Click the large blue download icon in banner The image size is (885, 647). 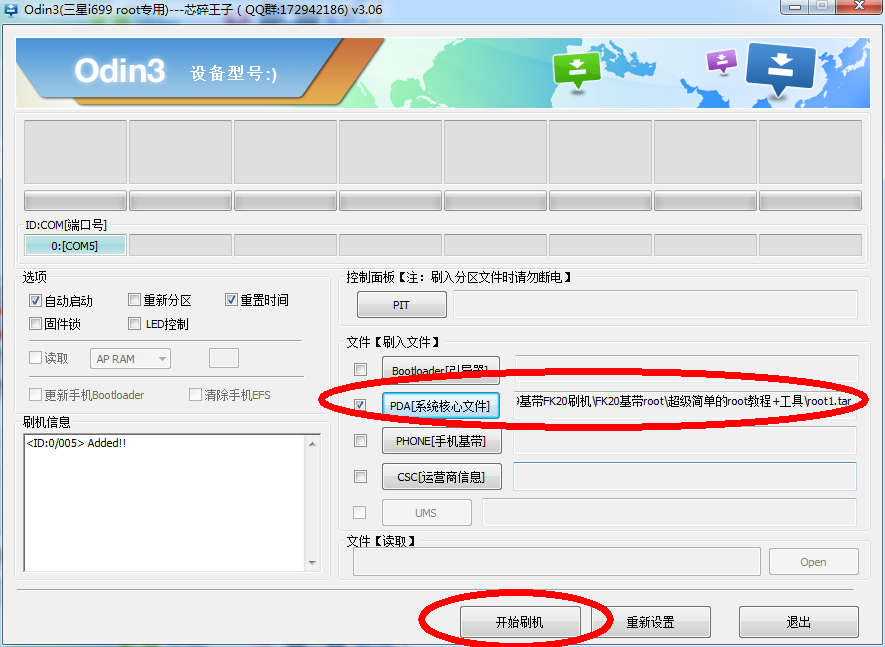pos(781,68)
